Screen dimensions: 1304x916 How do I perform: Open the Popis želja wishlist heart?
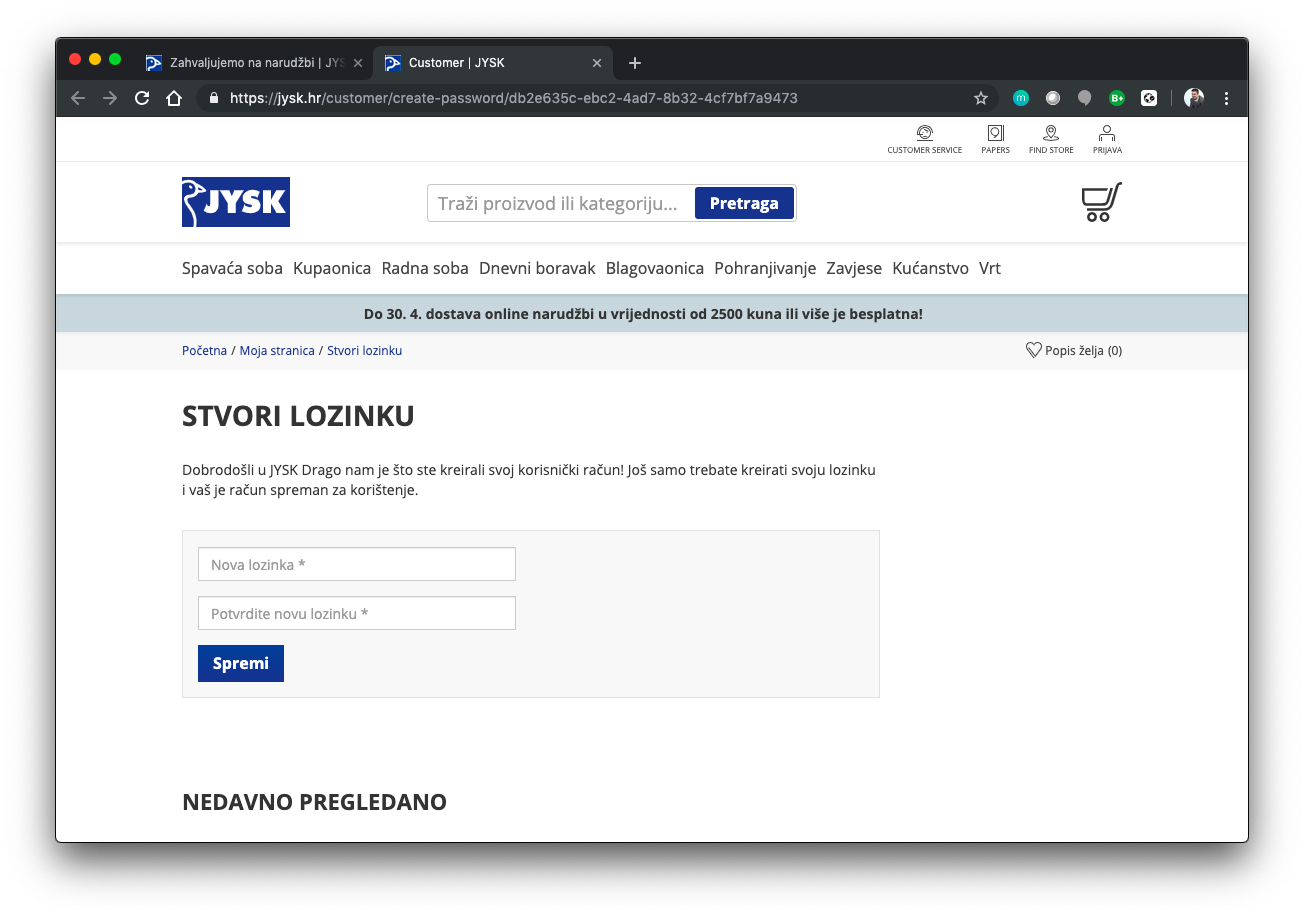click(x=1034, y=351)
